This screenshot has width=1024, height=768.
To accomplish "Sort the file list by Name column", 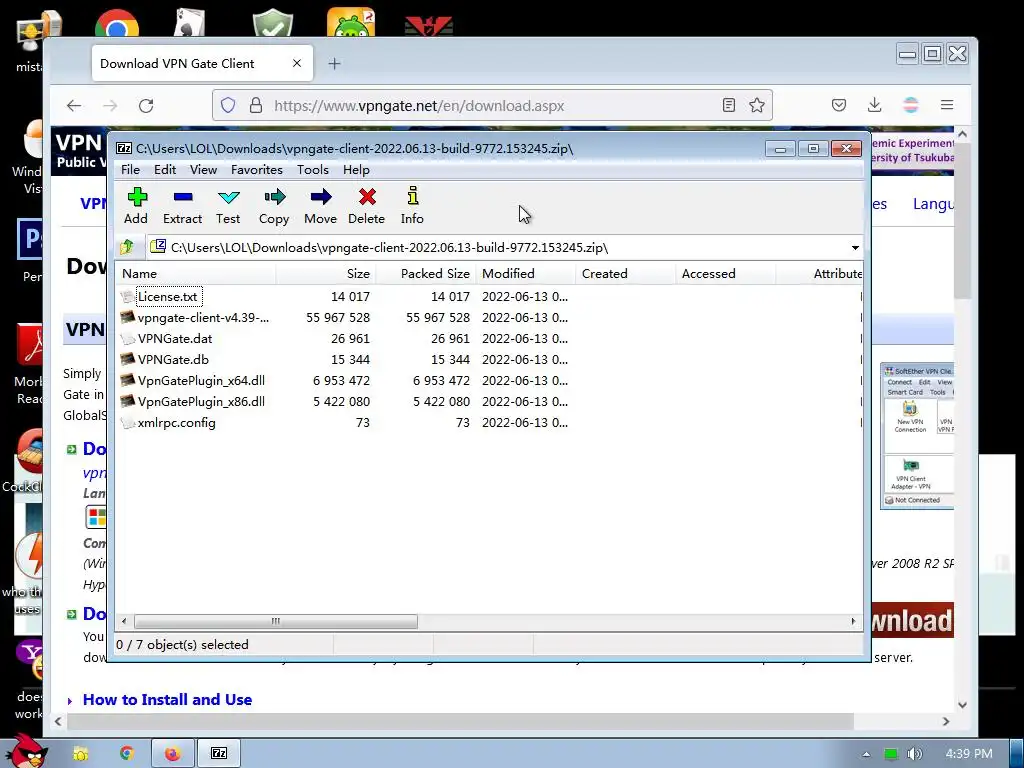I will point(195,274).
